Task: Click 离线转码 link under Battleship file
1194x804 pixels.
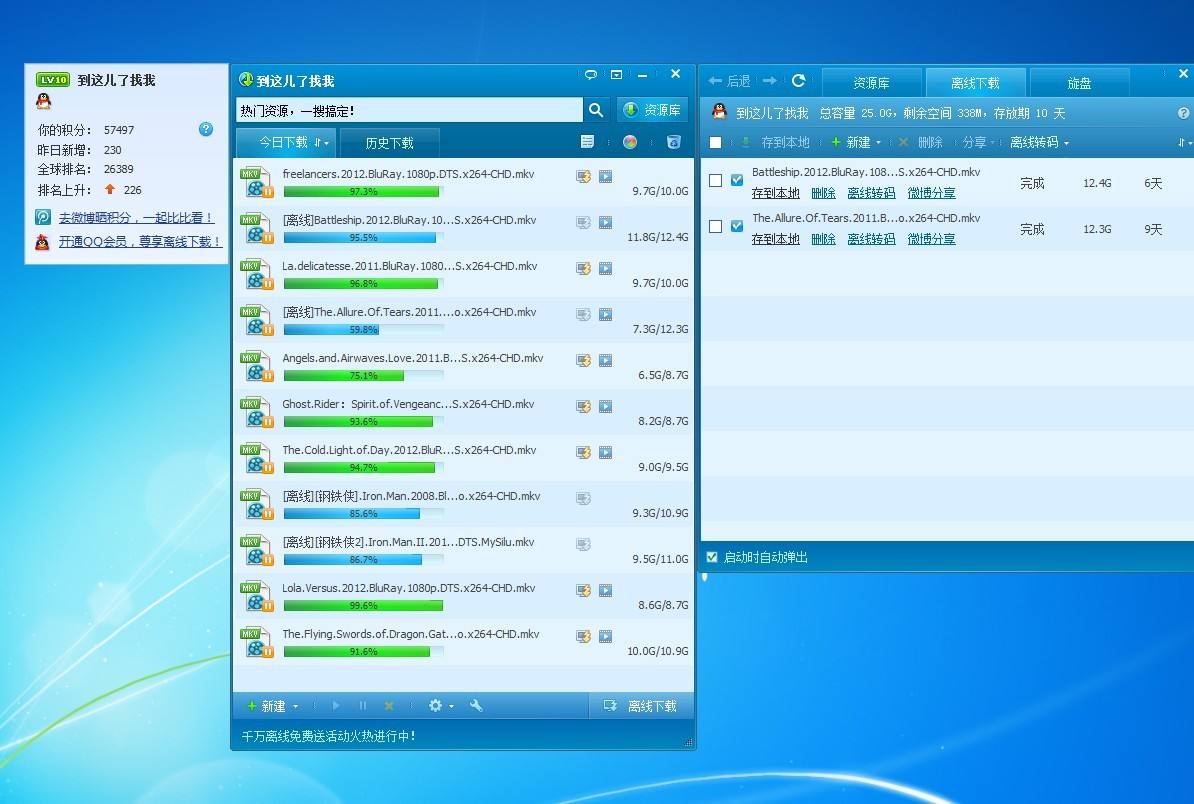Action: 871,193
